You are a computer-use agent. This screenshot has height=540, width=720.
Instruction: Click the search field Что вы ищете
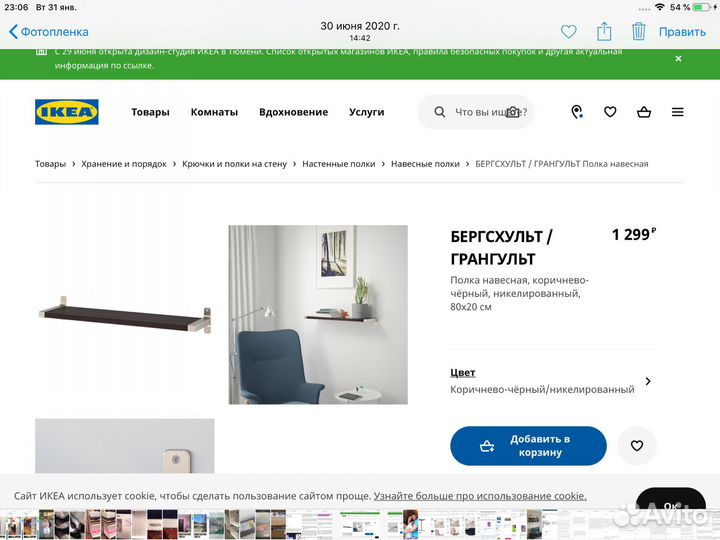point(476,112)
